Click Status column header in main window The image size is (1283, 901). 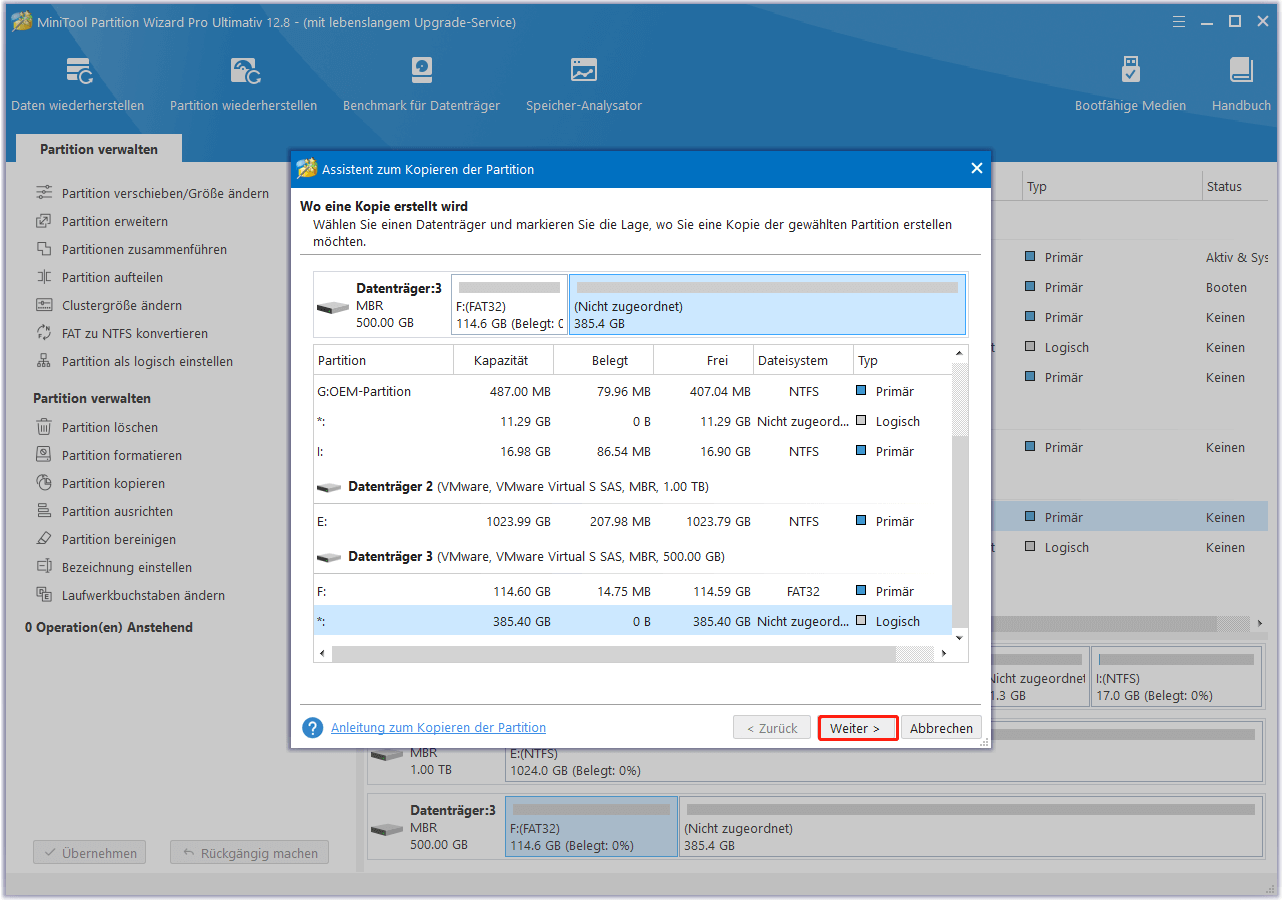1234,186
